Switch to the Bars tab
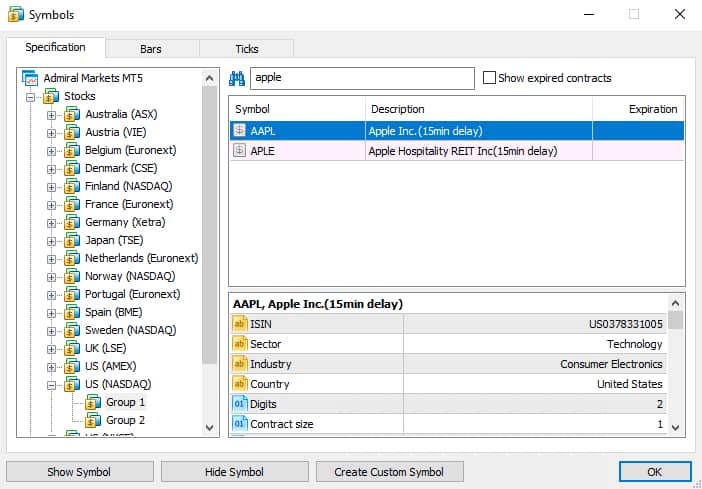The height and width of the screenshot is (489, 702). 151,49
